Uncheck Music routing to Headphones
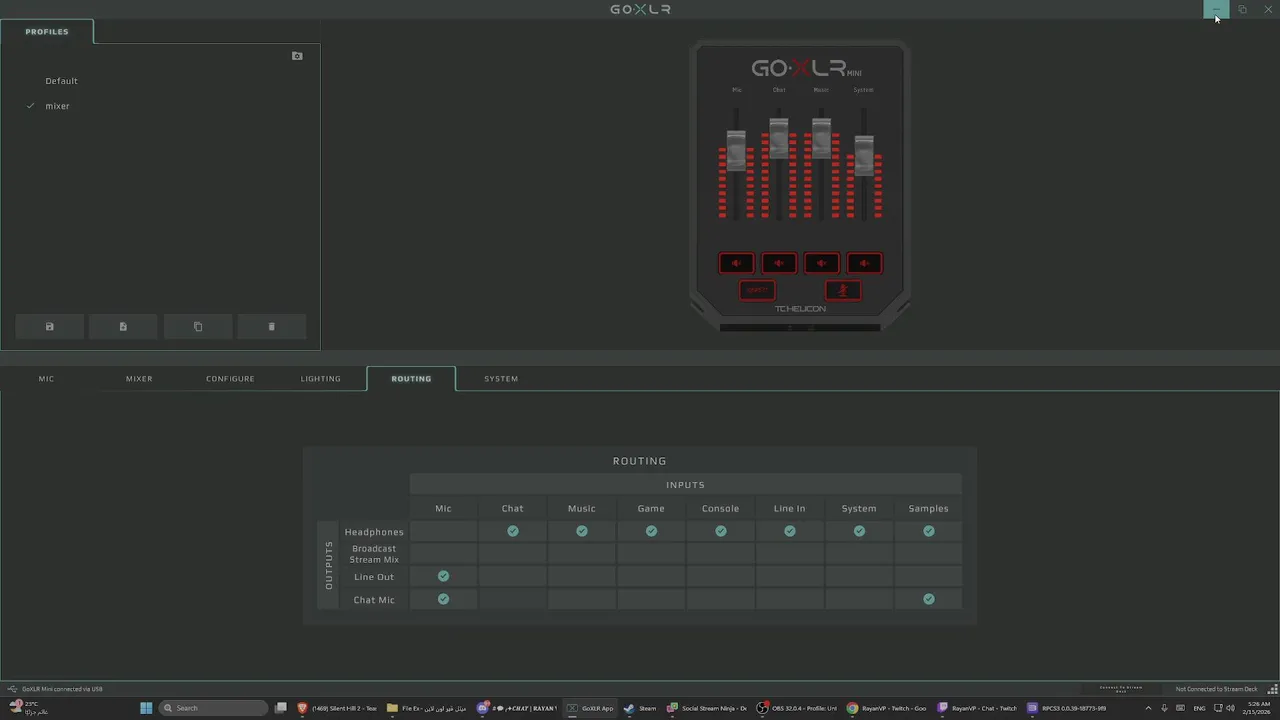Viewport: 1280px width, 720px height. tap(582, 532)
